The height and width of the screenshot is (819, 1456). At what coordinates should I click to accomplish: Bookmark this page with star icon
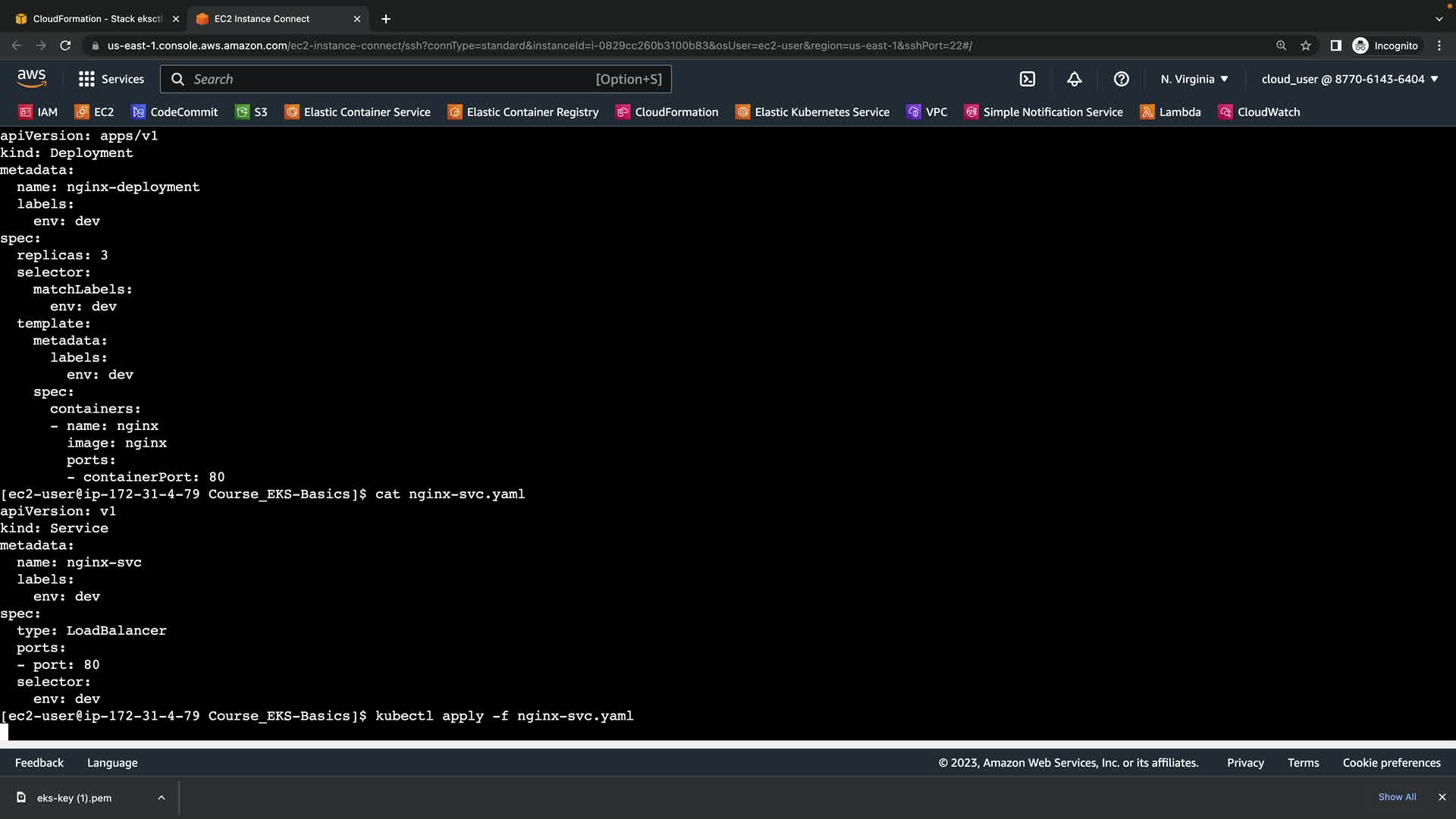[1306, 45]
